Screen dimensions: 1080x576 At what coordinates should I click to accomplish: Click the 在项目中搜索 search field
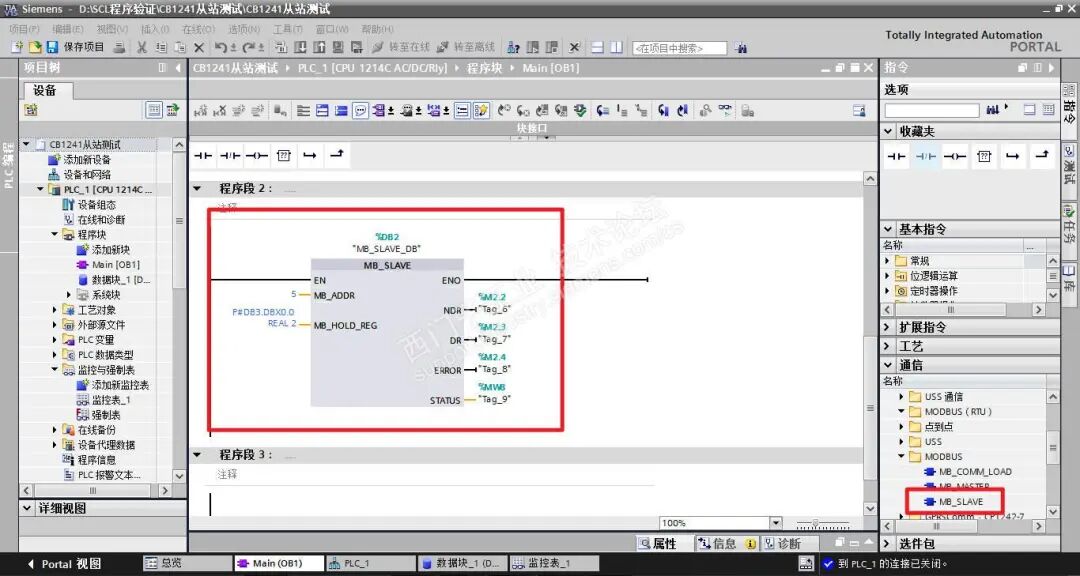679,48
